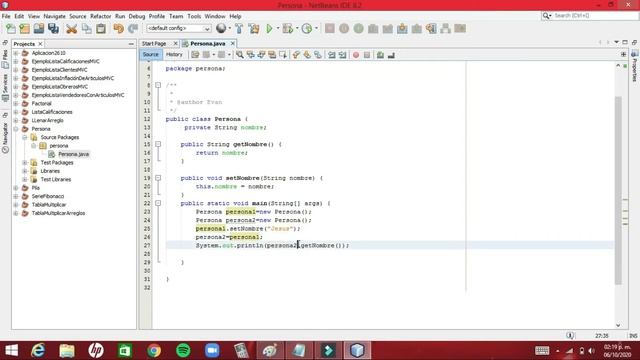Viewport: 640px width, 360px height.
Task: Switch editor to History view
Action: [174, 55]
